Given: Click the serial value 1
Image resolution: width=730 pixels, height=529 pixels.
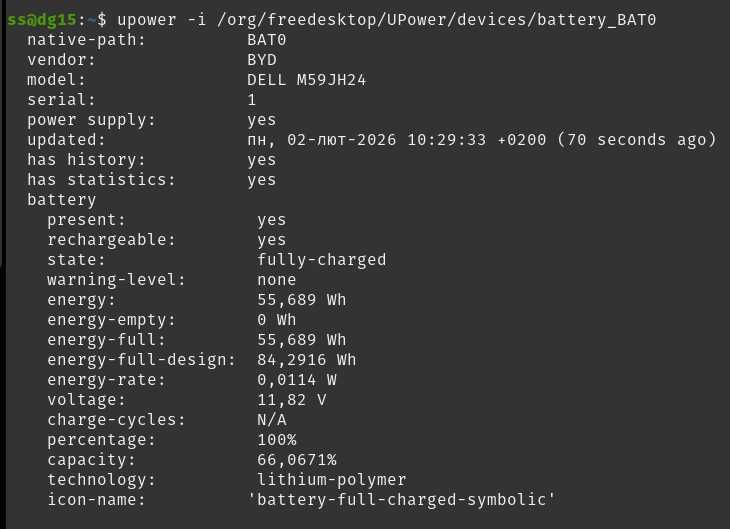Looking at the screenshot, I should click(252, 100).
